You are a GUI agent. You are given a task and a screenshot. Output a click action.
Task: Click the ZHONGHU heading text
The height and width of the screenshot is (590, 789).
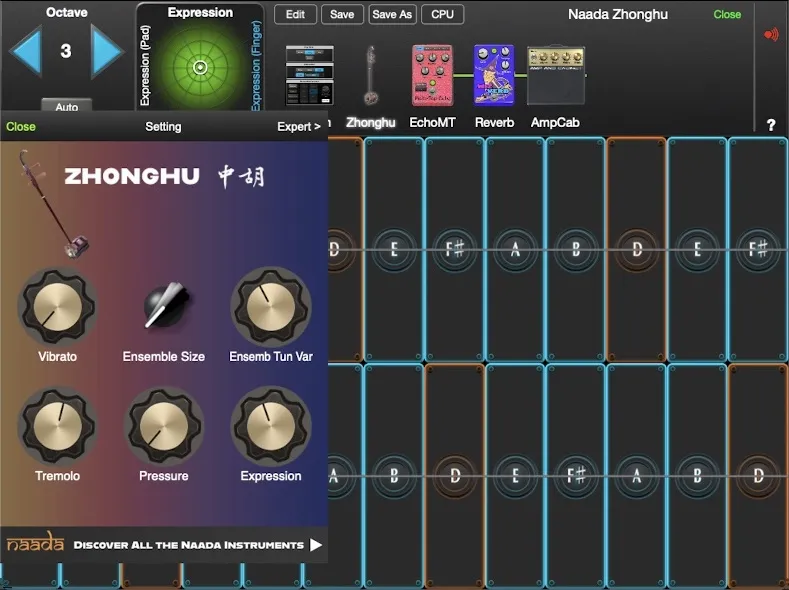(x=132, y=177)
